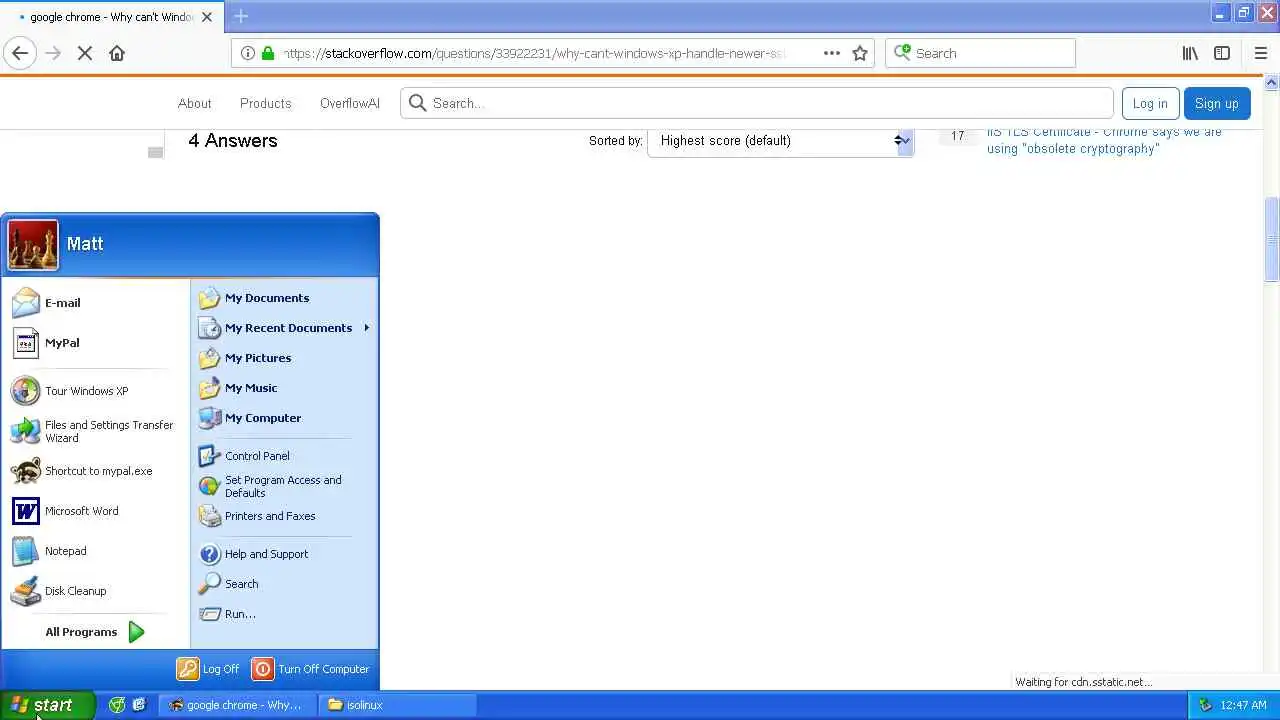Switch to the isolinux folder taskbar button
Viewport: 1280px width, 720px height.
(x=399, y=705)
